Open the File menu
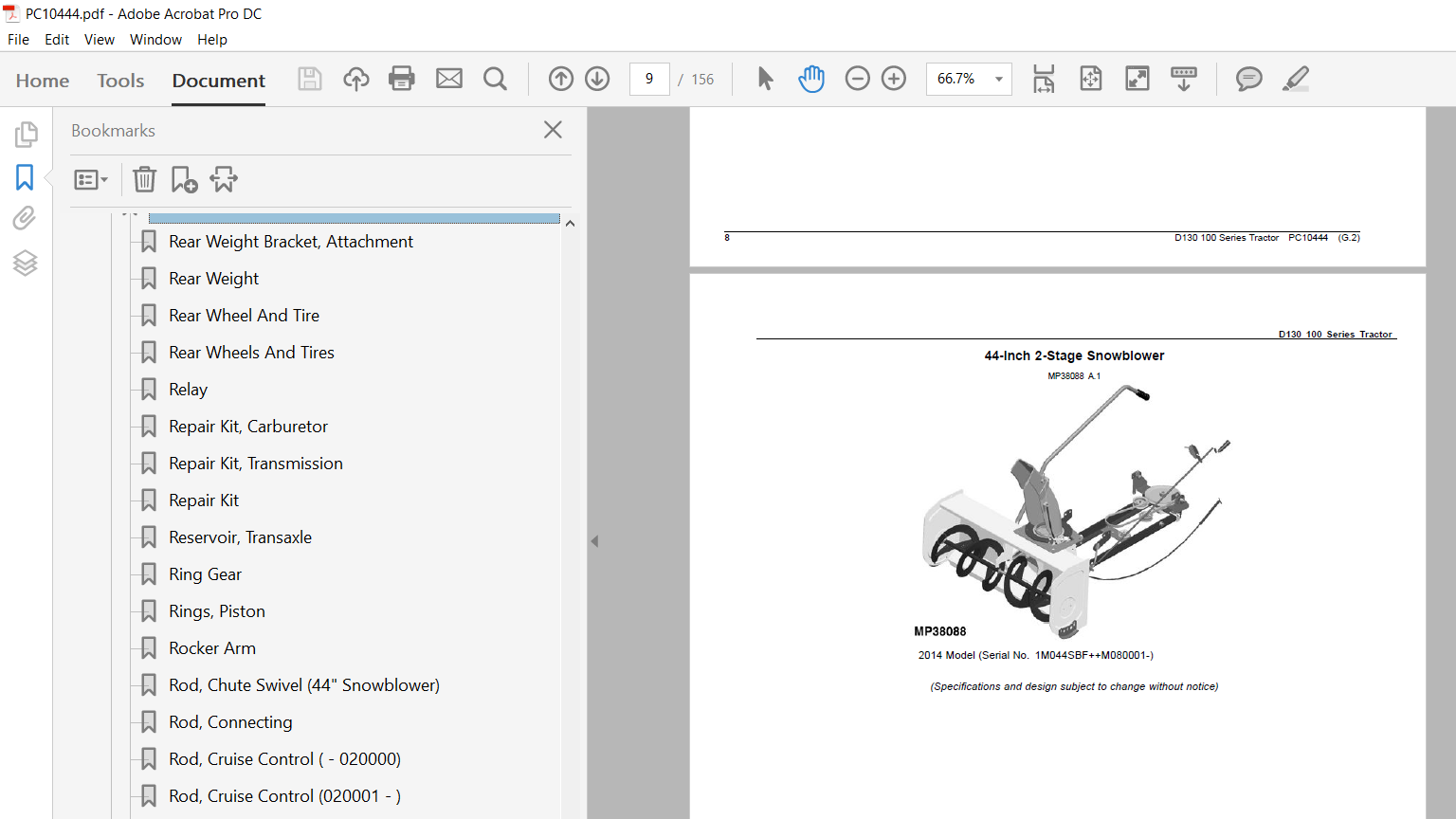 tap(18, 40)
